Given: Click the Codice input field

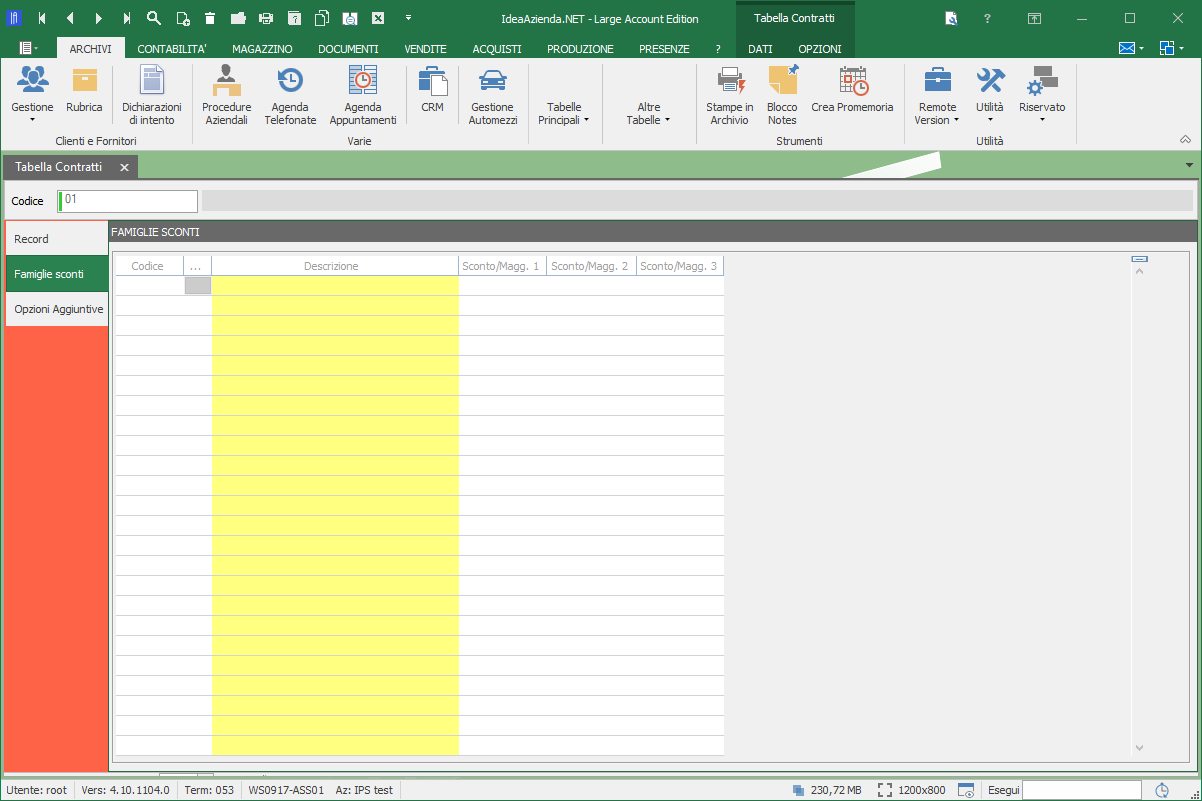Looking at the screenshot, I should click(128, 201).
